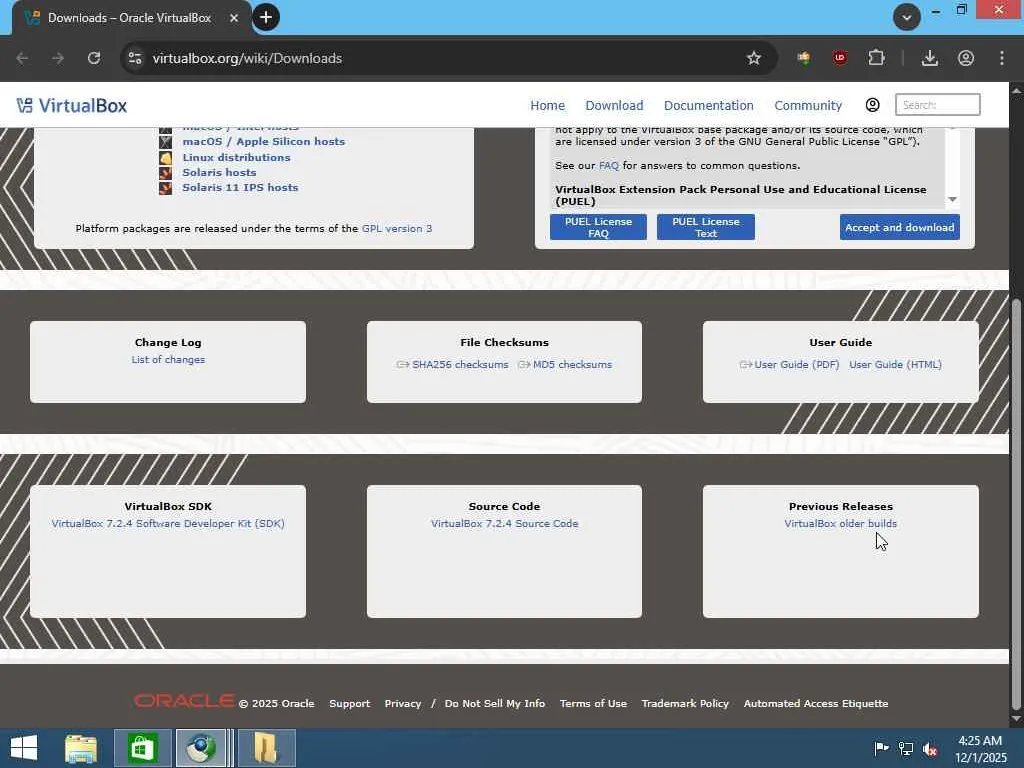1024x768 pixels.
Task: Click the Linux distributions penguin icon
Action: [x=165, y=157]
